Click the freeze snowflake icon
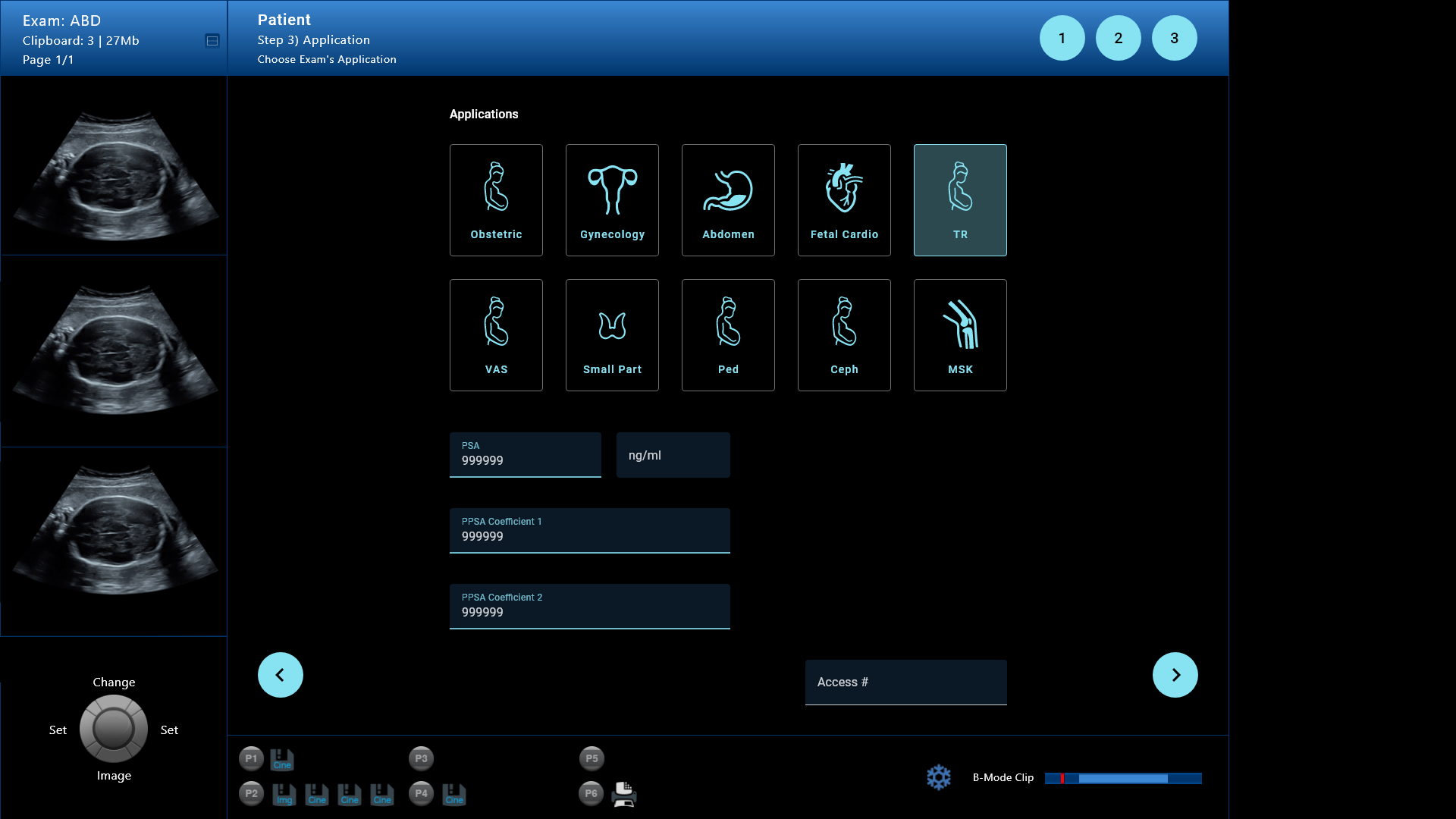This screenshot has height=819, width=1456. (938, 777)
